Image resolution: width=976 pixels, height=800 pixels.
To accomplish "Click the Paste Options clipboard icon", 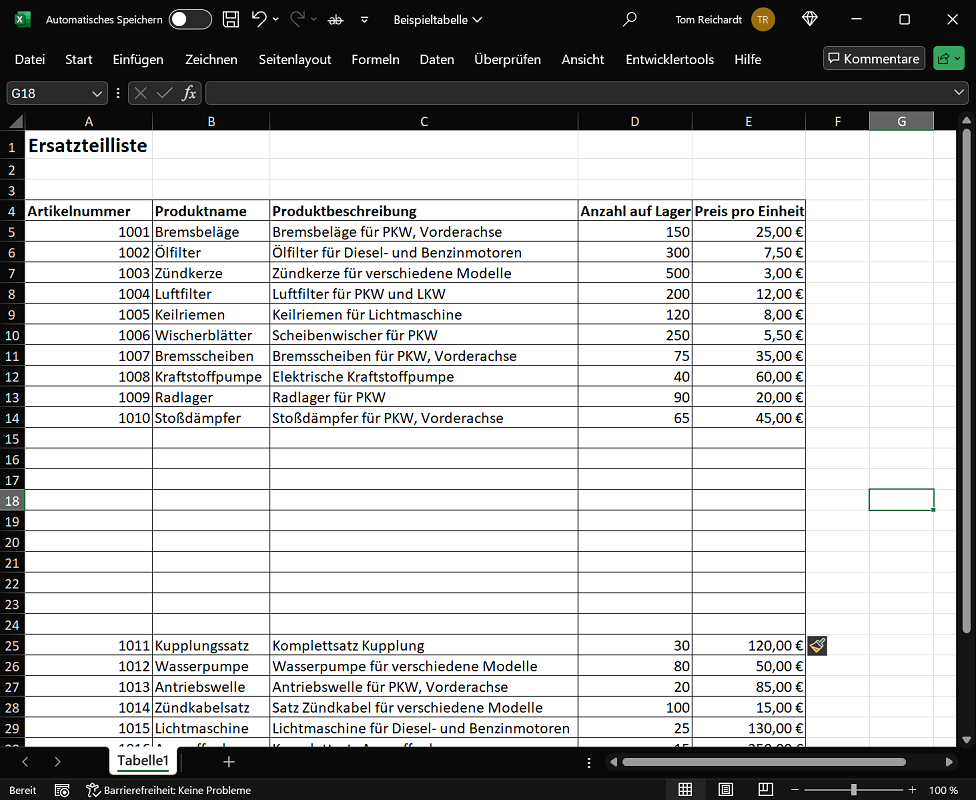I will tap(817, 646).
